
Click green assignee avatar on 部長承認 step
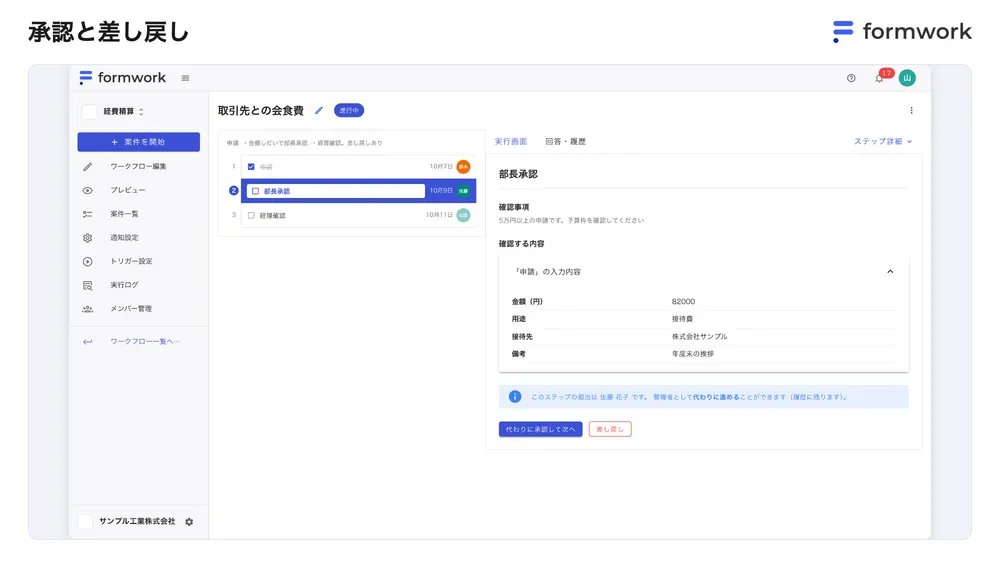point(464,191)
